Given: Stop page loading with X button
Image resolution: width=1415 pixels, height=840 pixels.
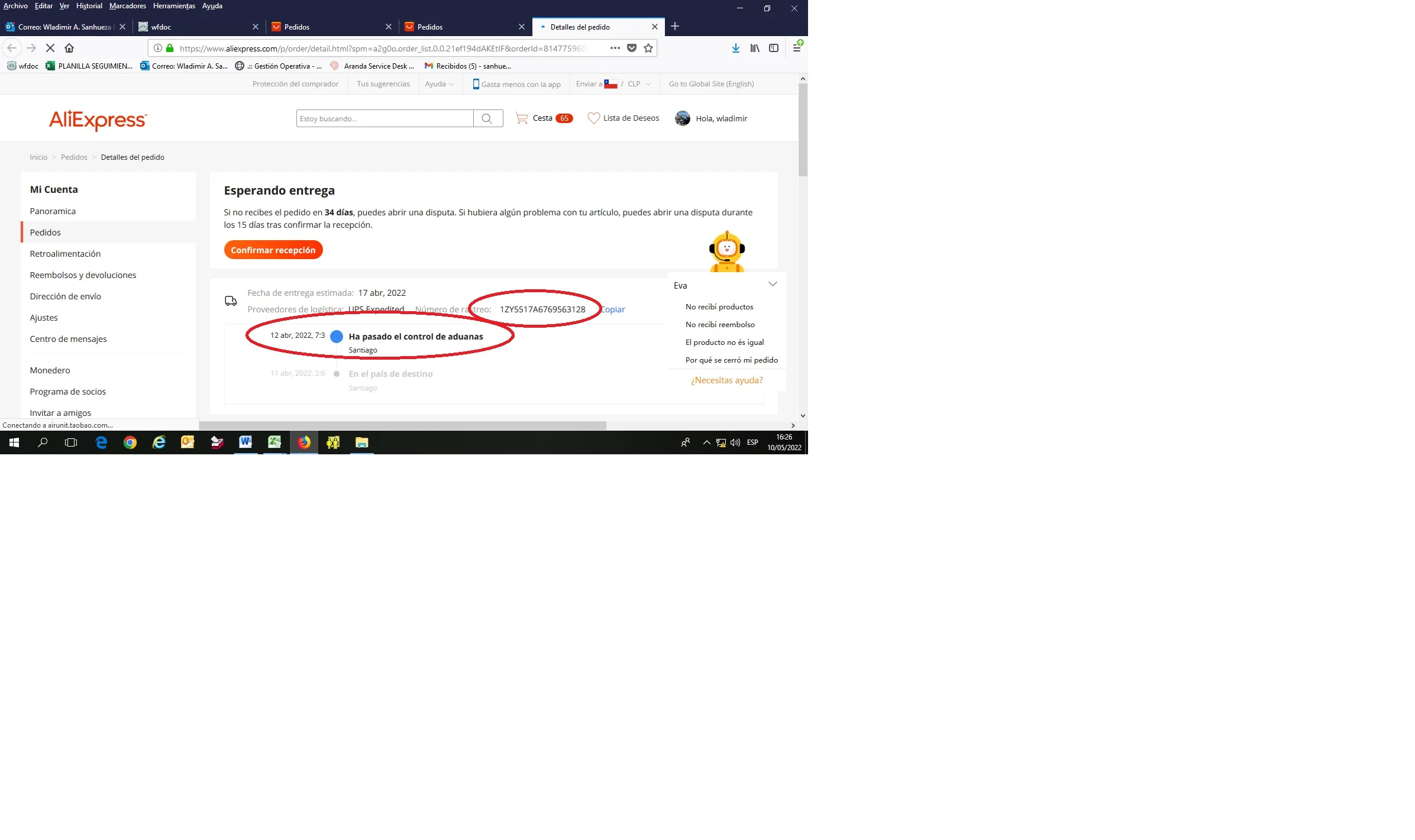Looking at the screenshot, I should (50, 48).
